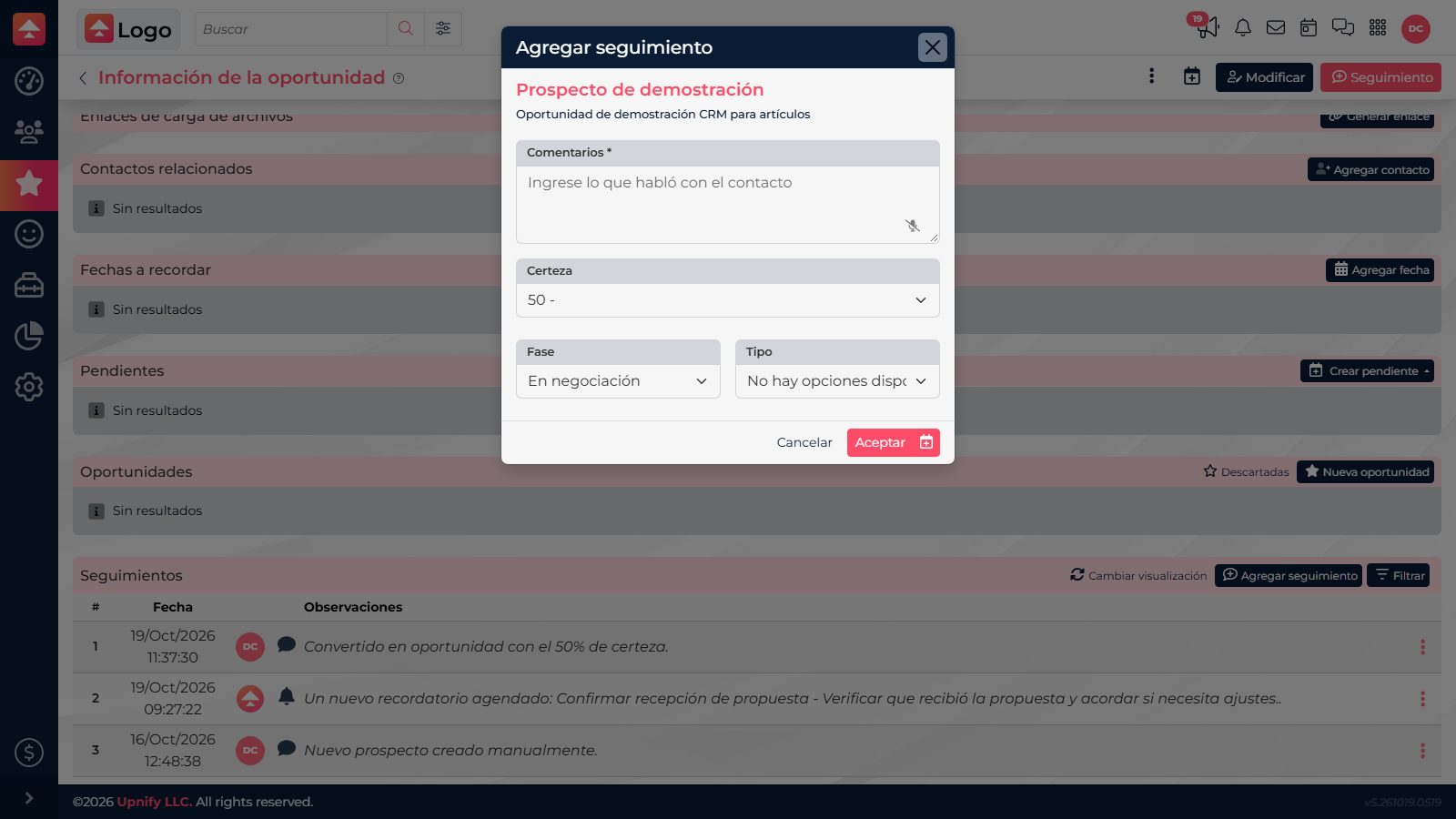The image size is (1456, 819).
Task: Open the Tipo dropdown
Action: point(837,381)
